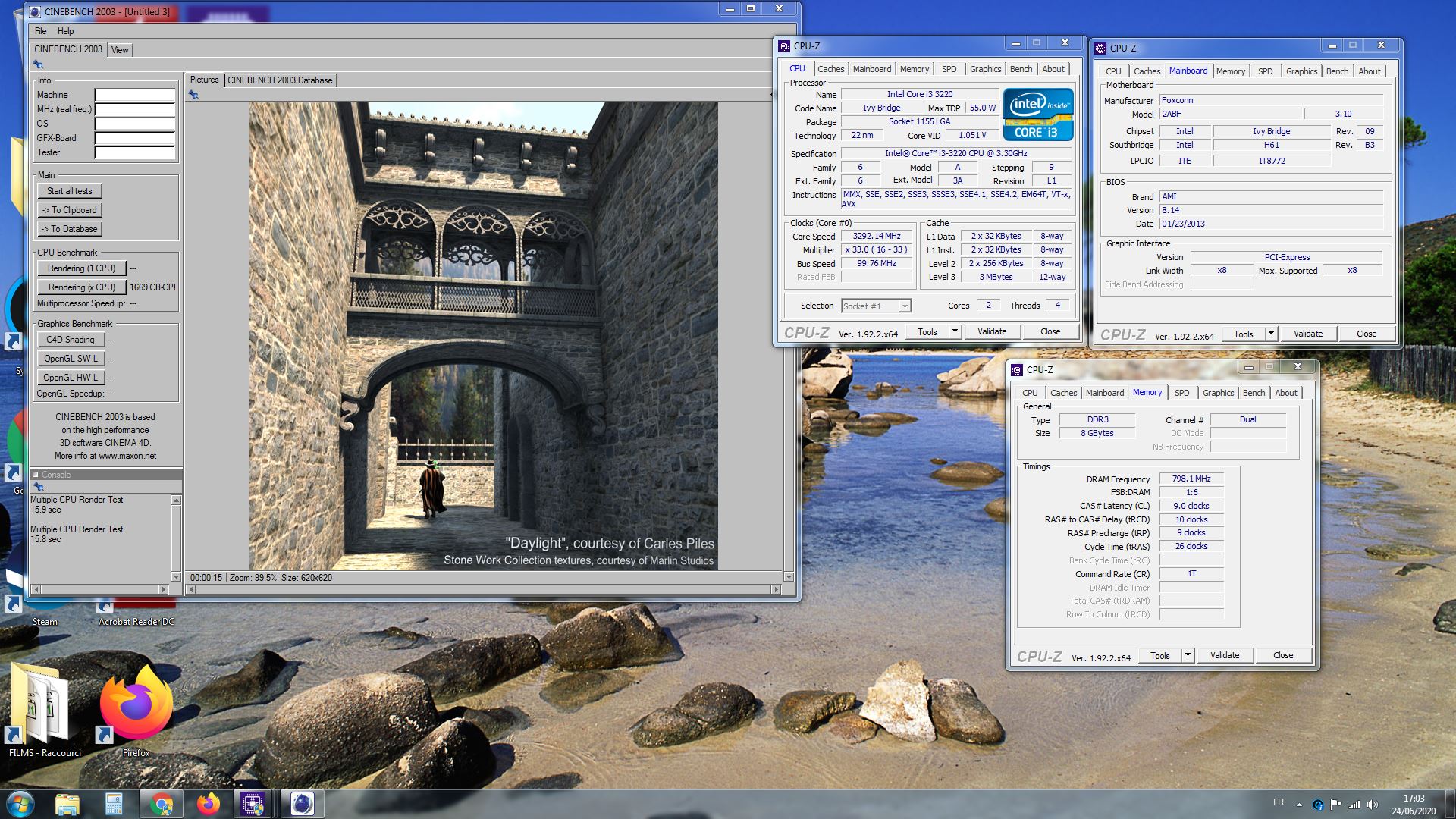Switch to Chrome in the taskbar
This screenshot has width=1456, height=819.
click(x=161, y=804)
